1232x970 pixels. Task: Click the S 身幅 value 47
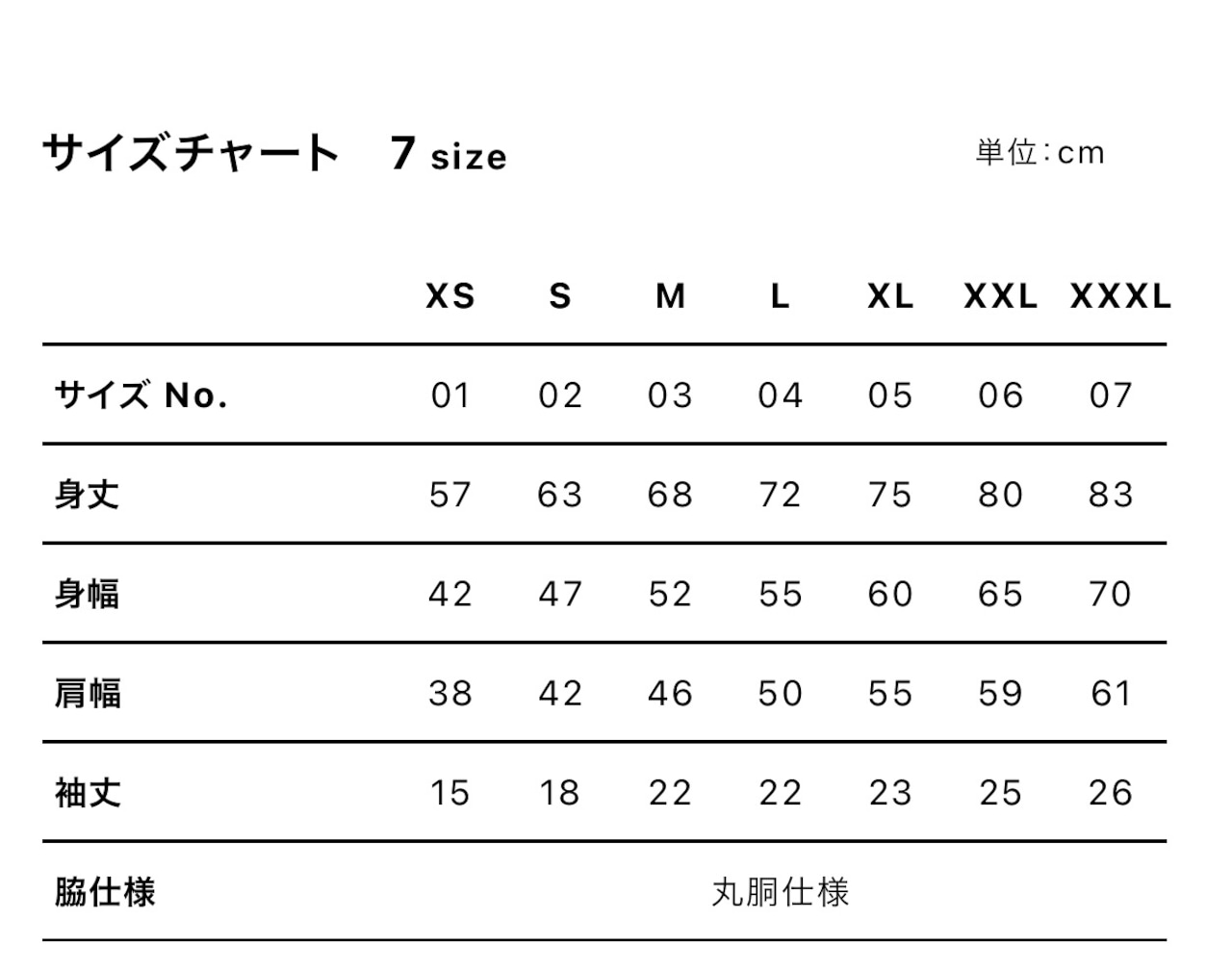point(560,594)
